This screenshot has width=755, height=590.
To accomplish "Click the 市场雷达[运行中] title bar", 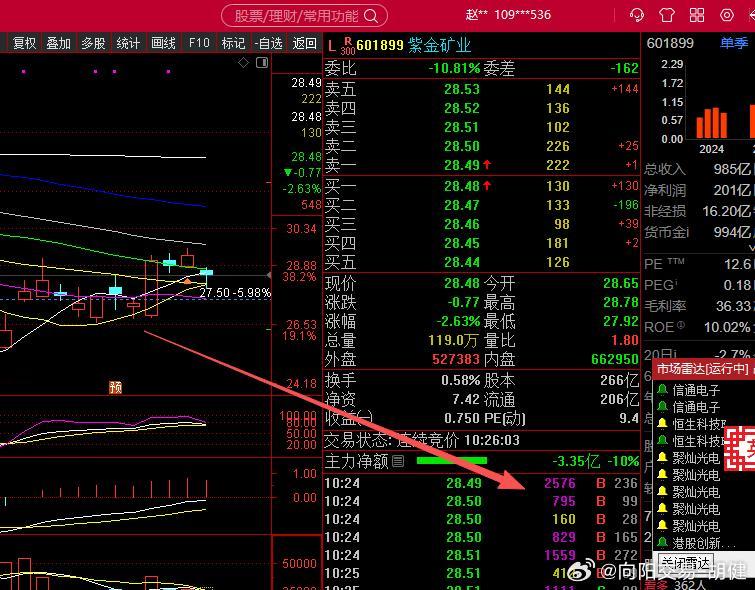I will click(x=703, y=369).
